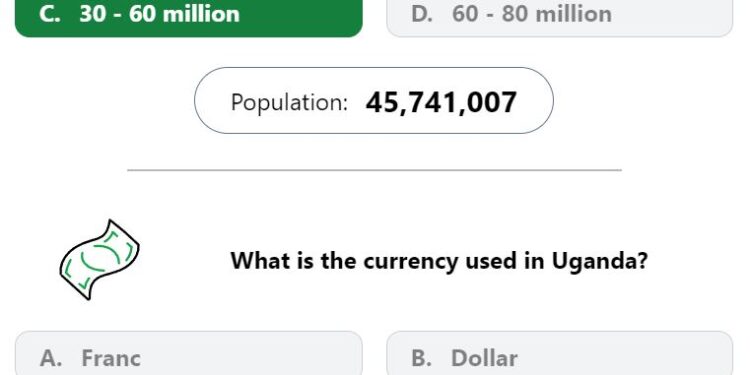Screen dimensions: 750x375
Task: Click the letter 'D.' in the grey answer
Action: click(422, 14)
